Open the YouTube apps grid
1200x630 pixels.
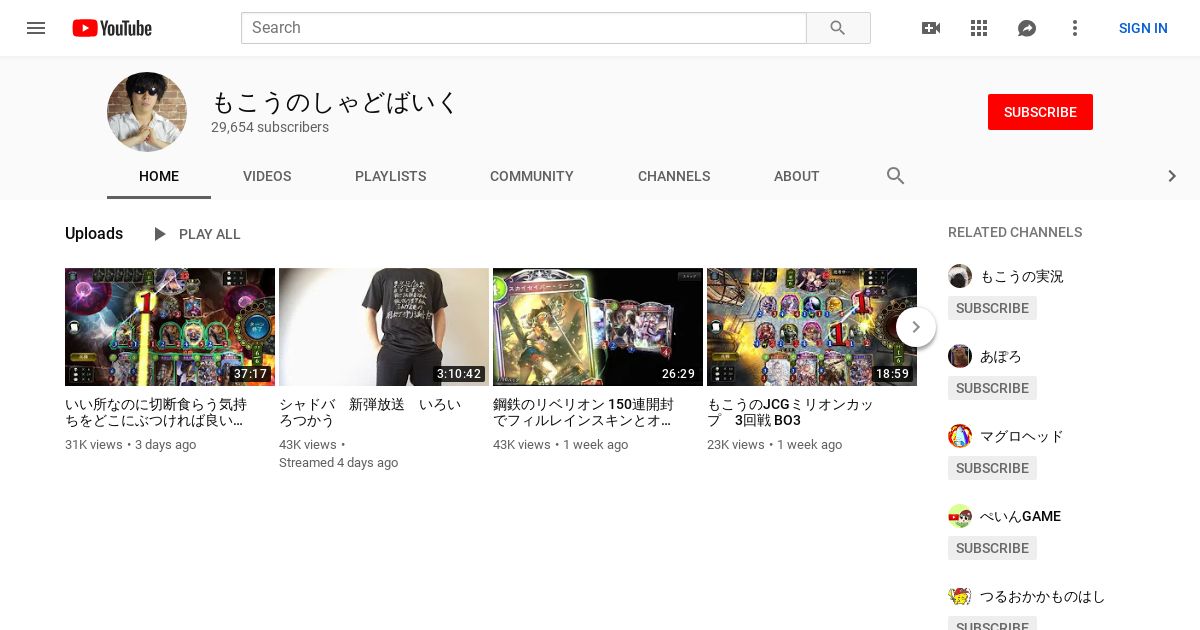point(979,28)
